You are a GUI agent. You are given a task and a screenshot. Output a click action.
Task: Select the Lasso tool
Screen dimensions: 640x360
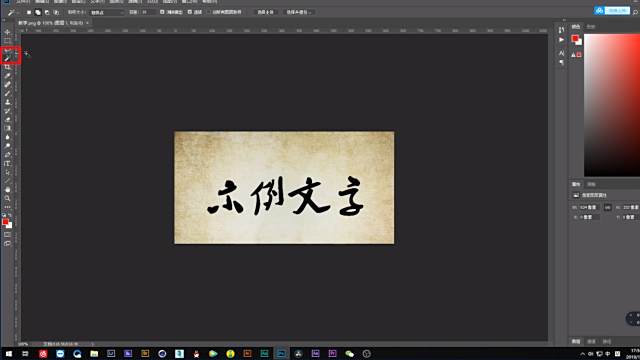pos(7,50)
